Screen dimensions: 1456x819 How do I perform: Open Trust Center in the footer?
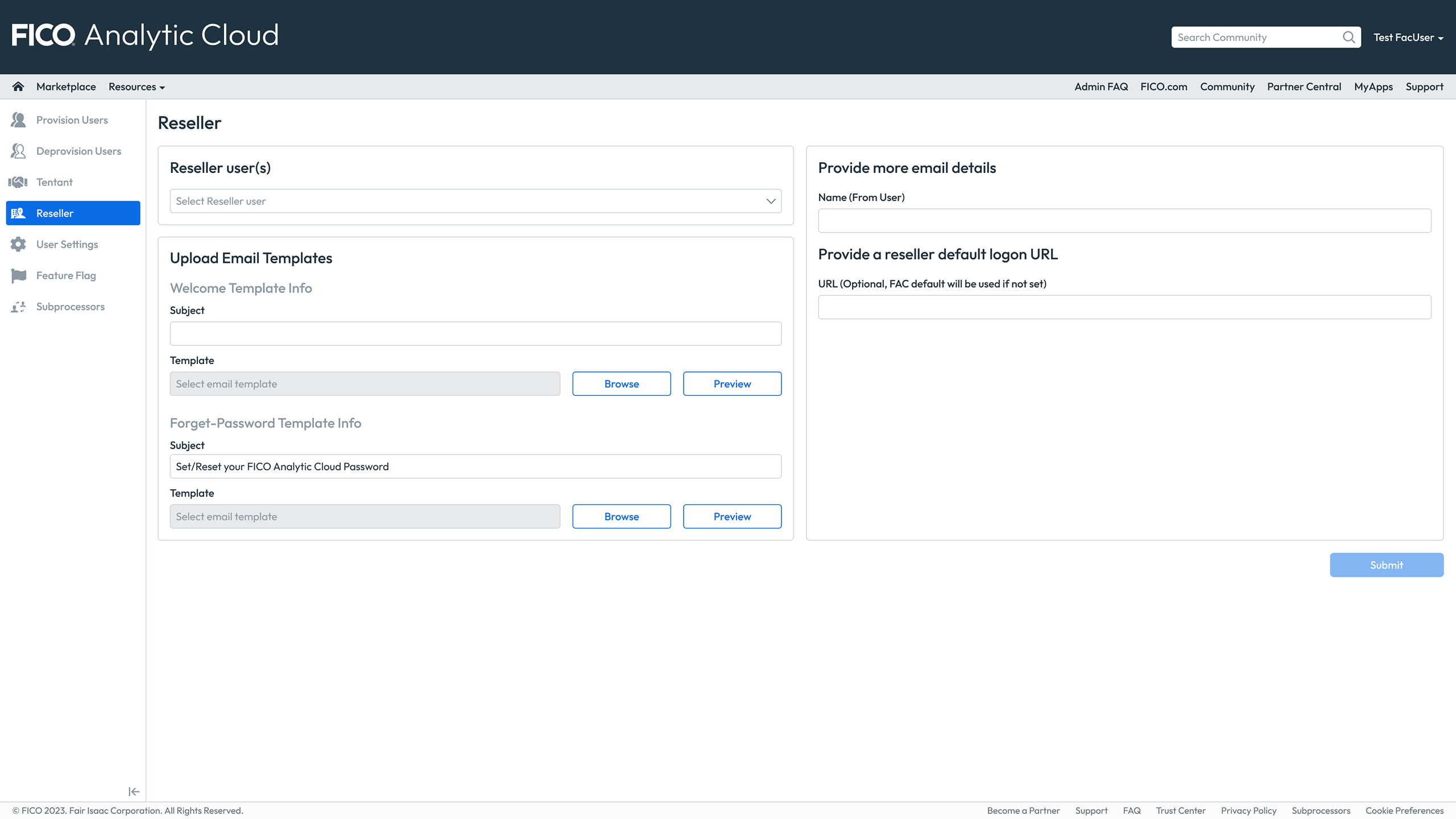tap(1181, 811)
